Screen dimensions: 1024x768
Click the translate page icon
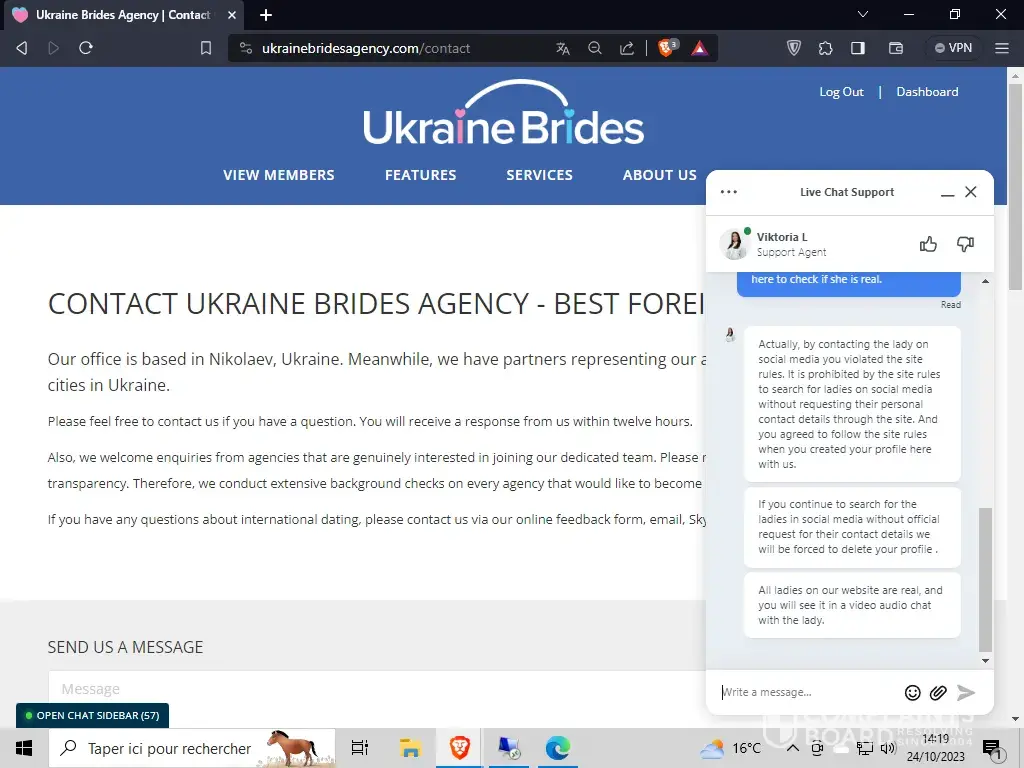(563, 48)
